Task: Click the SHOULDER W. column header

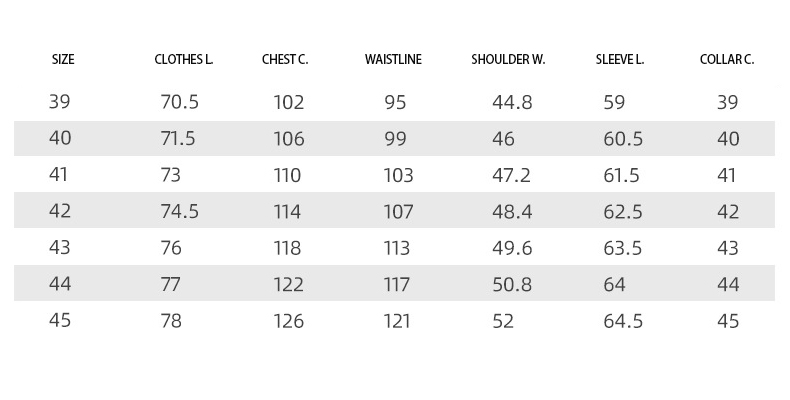Action: [508, 59]
